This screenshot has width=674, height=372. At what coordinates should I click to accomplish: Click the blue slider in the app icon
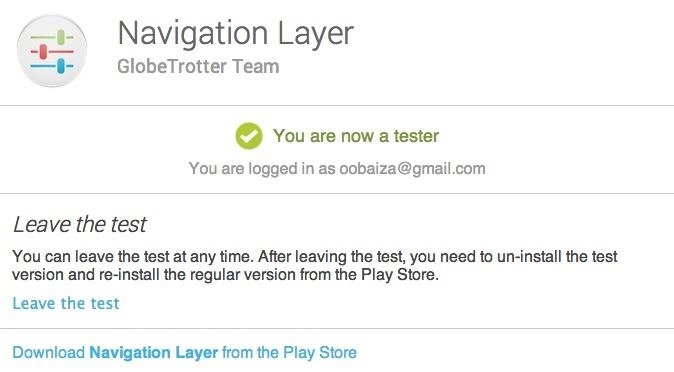(x=61, y=66)
